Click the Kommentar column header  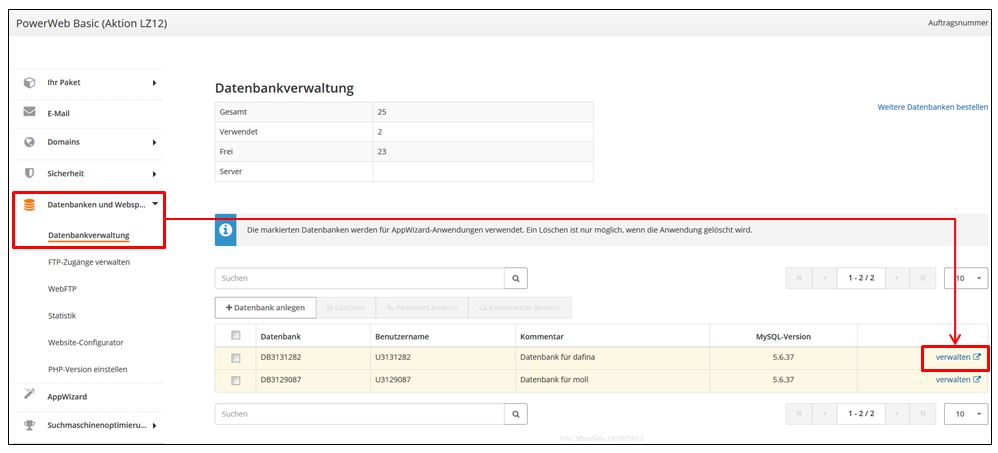[x=542, y=336]
